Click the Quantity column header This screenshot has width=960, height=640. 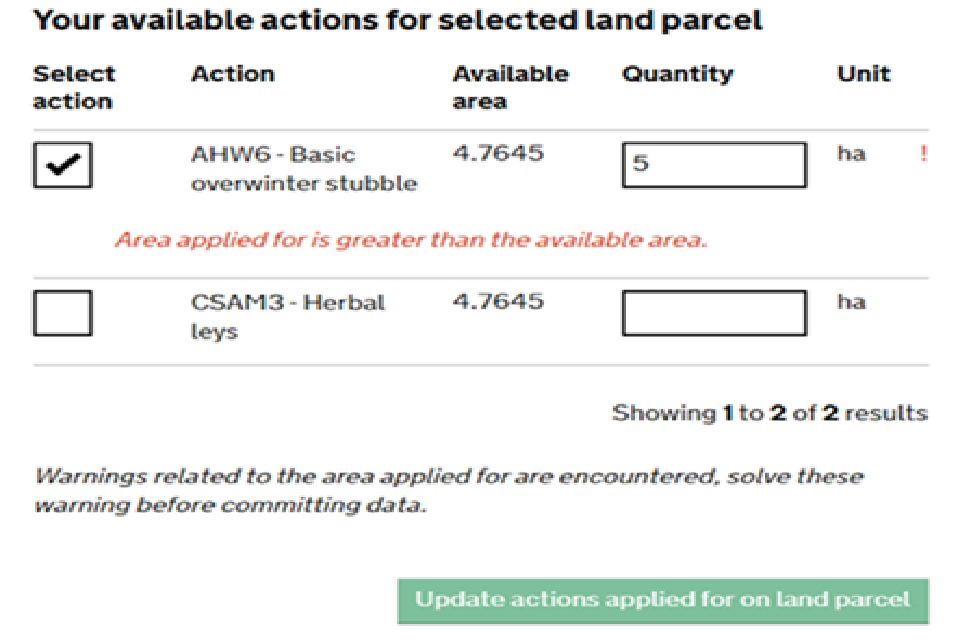[677, 74]
